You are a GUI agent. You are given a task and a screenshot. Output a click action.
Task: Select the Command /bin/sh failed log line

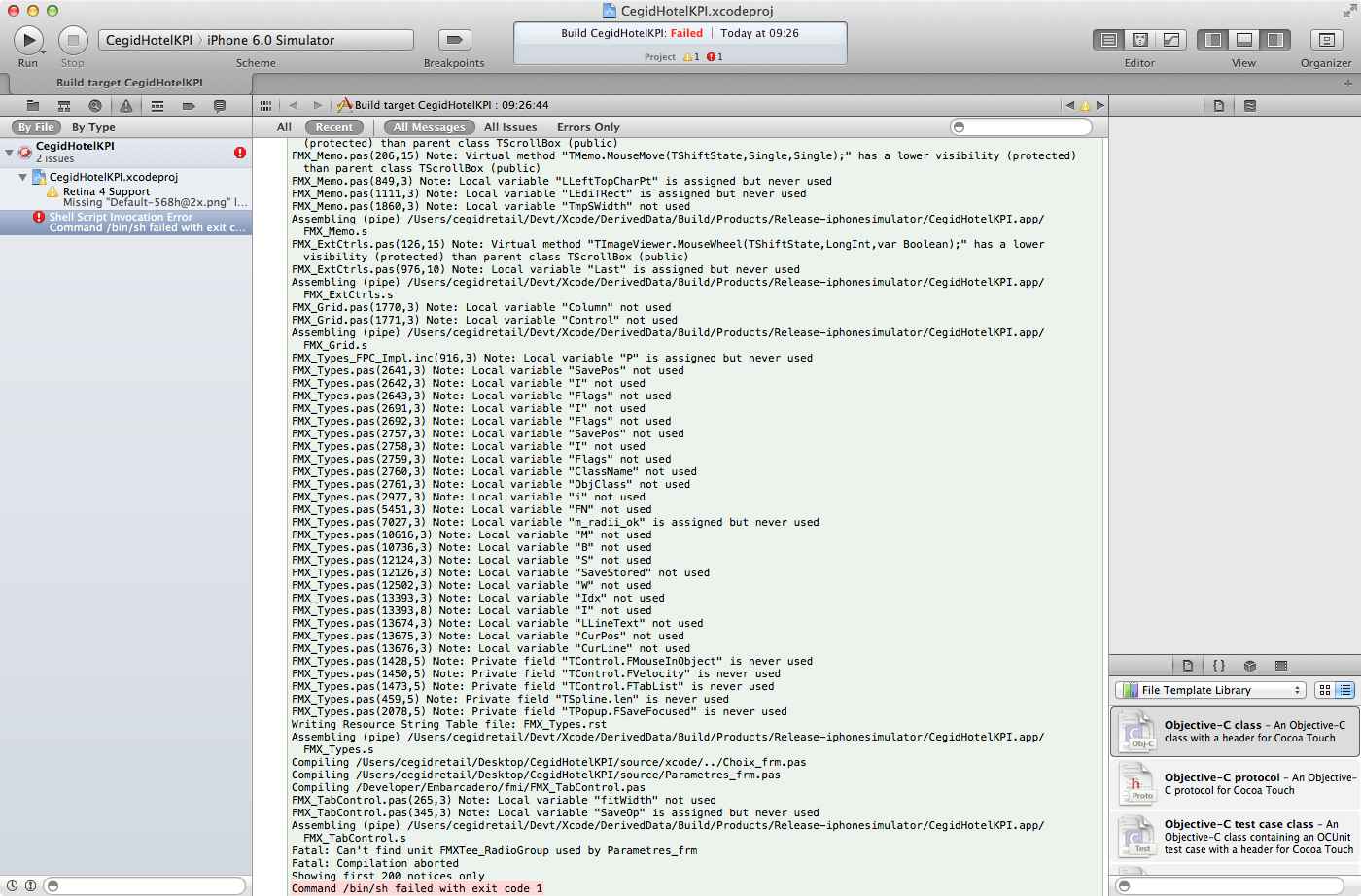[417, 888]
